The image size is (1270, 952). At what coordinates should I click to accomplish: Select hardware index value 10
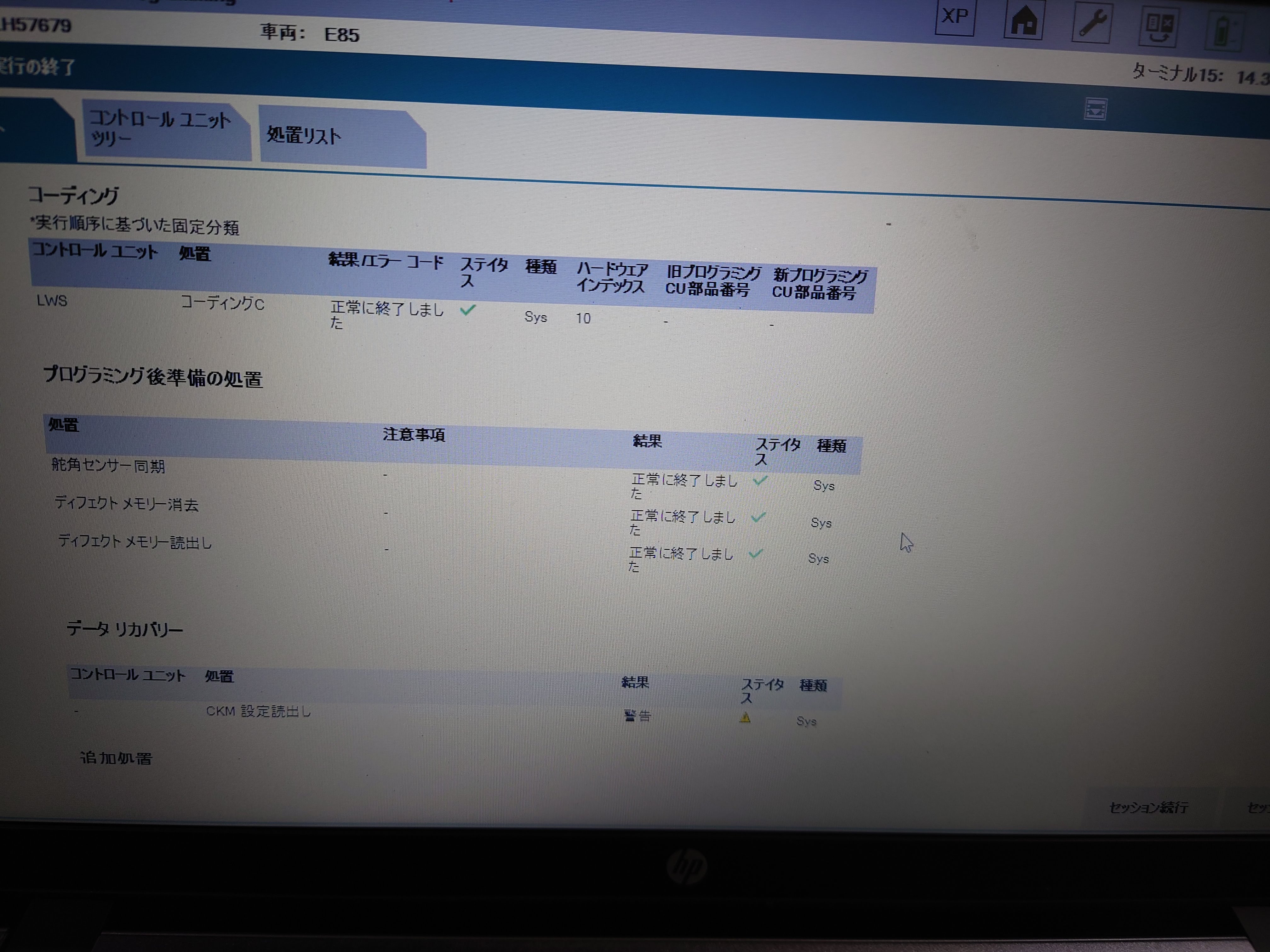[x=583, y=319]
